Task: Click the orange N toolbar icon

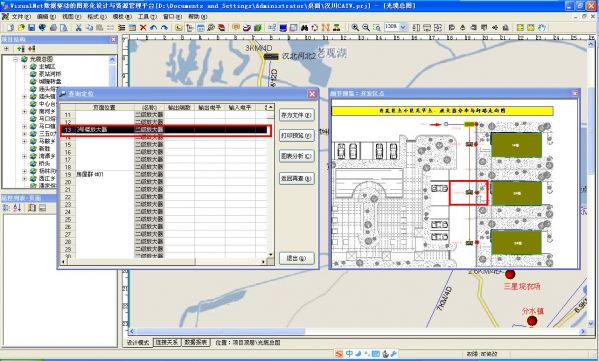Action: pos(325,28)
